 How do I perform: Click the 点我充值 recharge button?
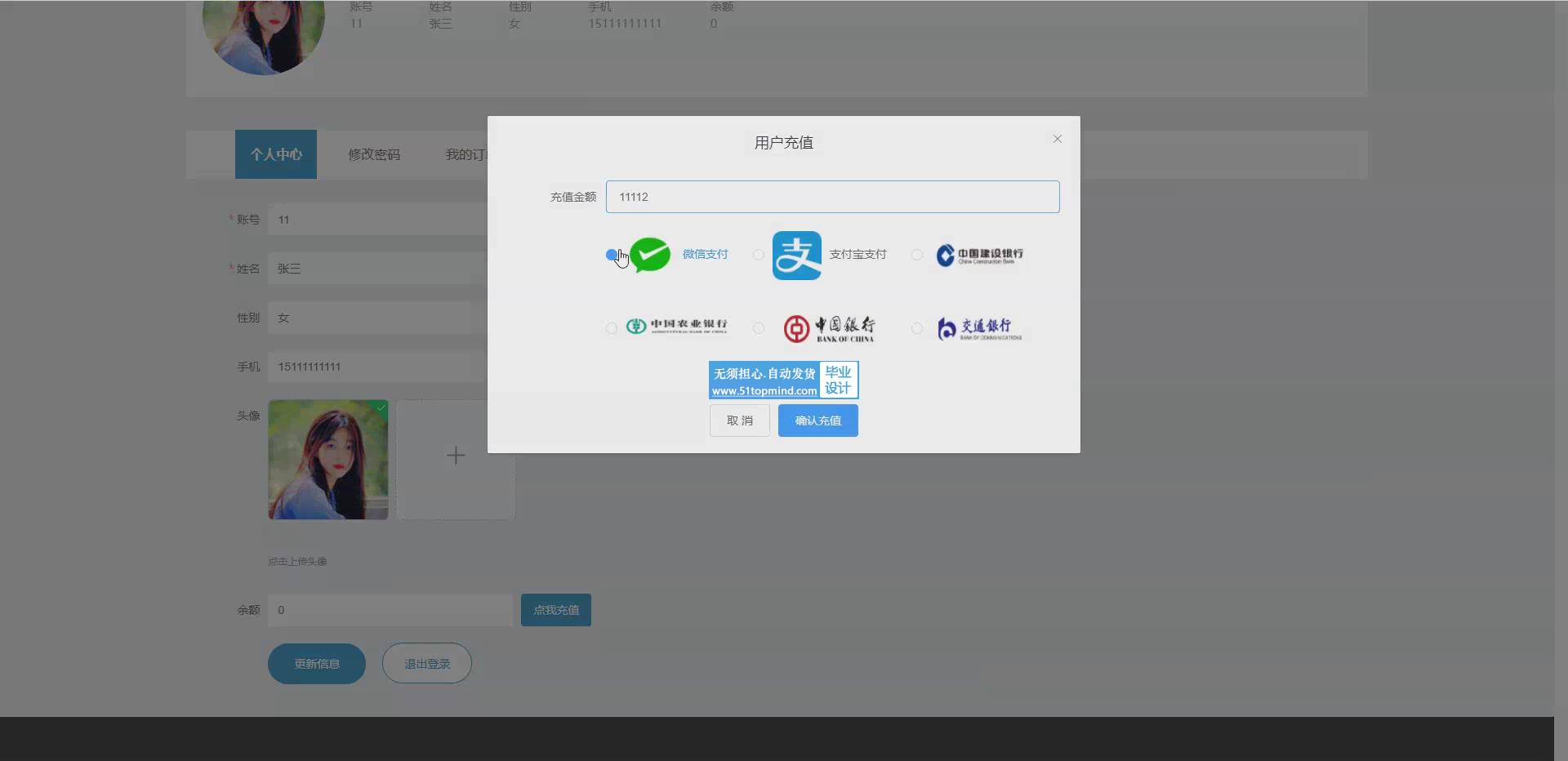[556, 610]
